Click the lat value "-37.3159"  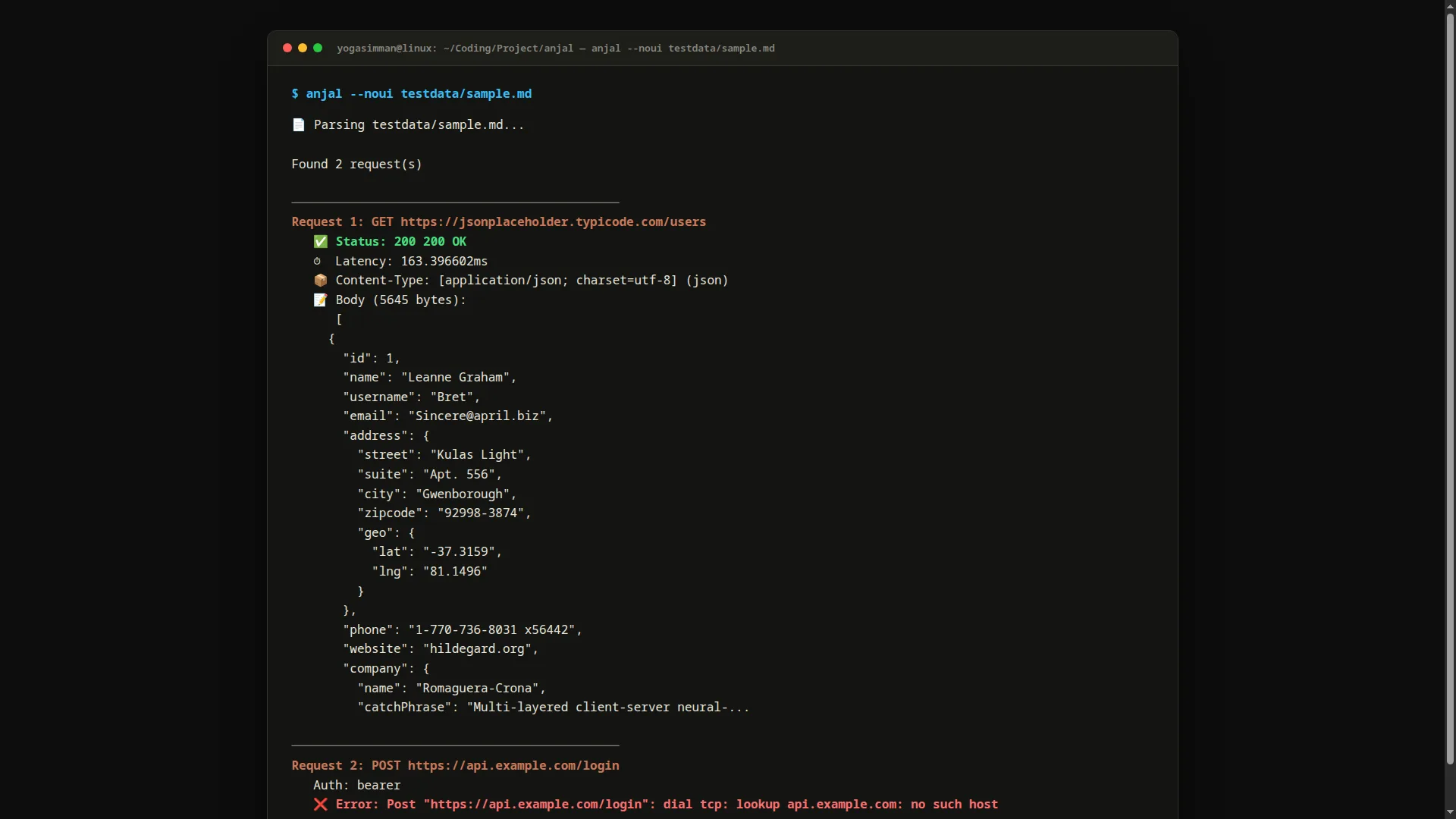[x=459, y=552]
